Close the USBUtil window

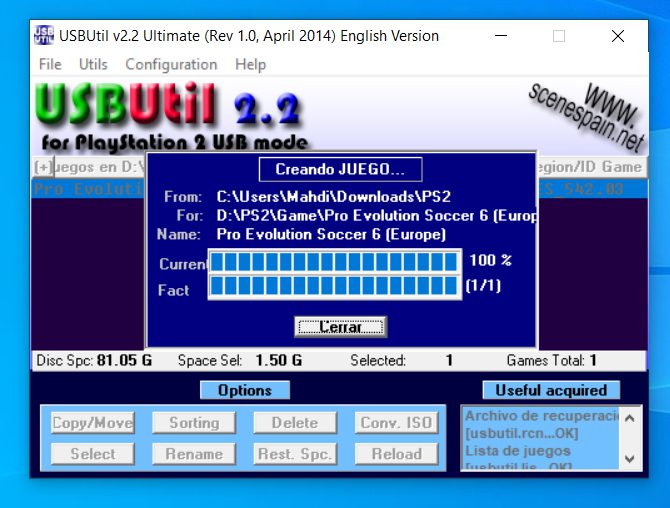click(618, 36)
